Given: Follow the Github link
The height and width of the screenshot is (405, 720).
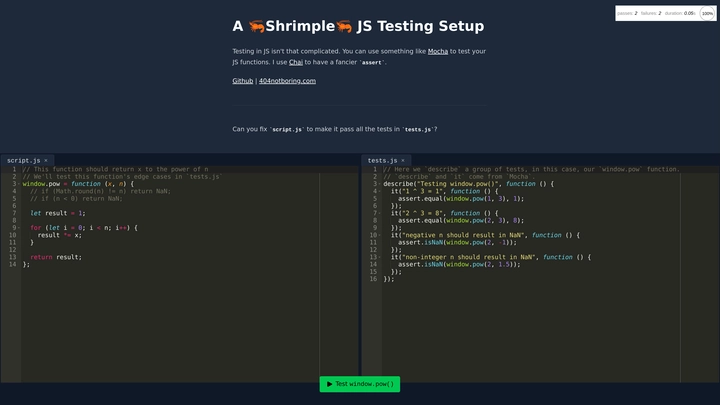Looking at the screenshot, I should click(242, 81).
